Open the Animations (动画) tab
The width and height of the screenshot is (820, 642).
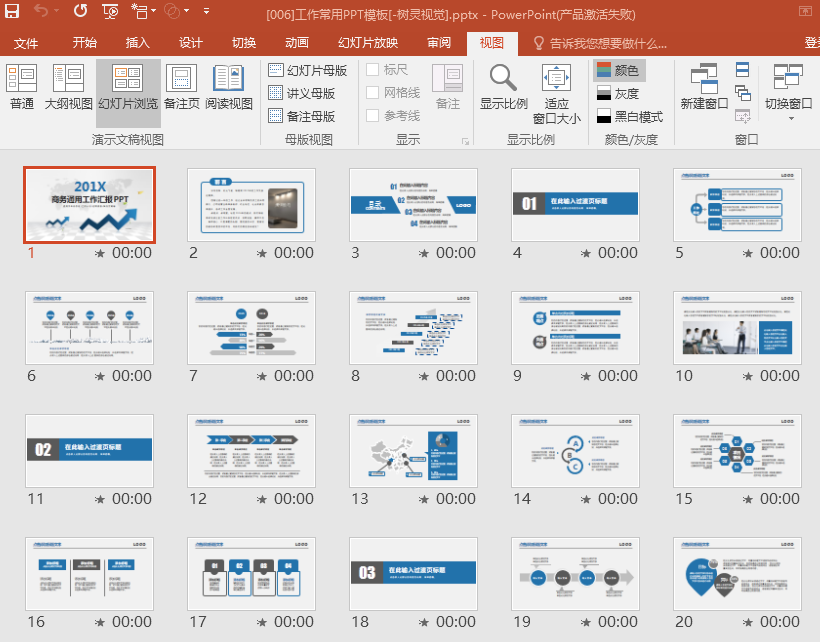pyautogui.click(x=297, y=43)
